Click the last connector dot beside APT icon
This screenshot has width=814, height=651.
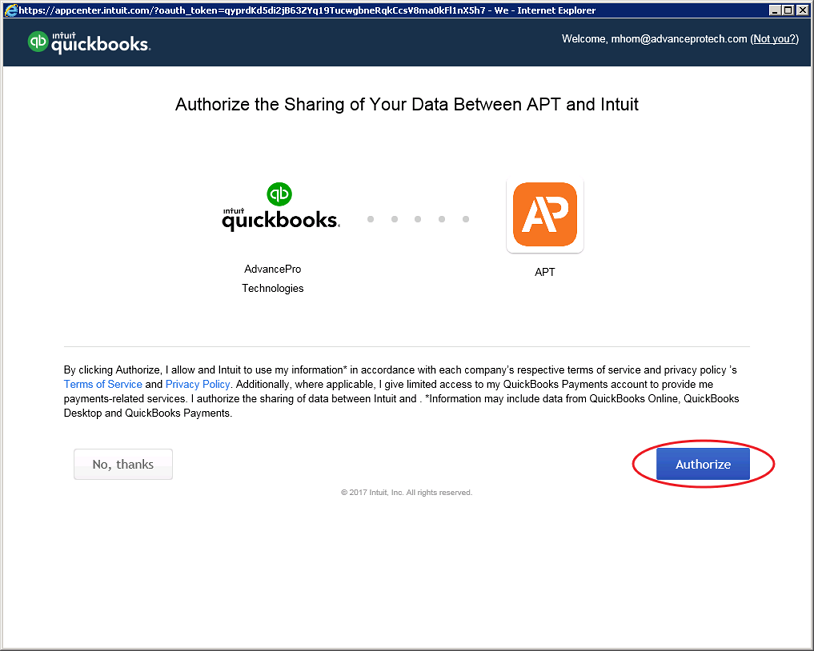[466, 219]
